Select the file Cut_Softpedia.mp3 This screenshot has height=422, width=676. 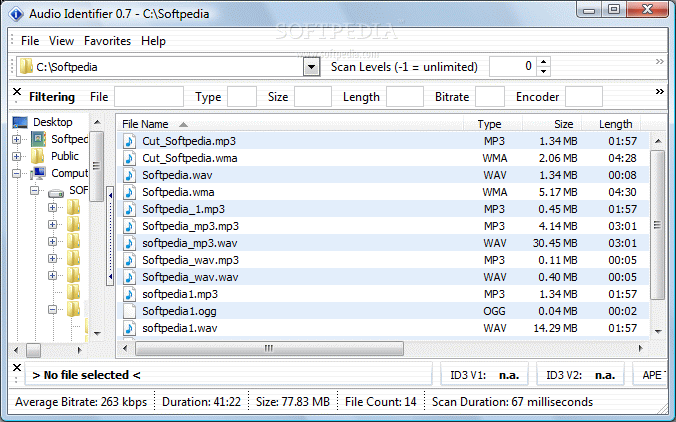[189, 141]
